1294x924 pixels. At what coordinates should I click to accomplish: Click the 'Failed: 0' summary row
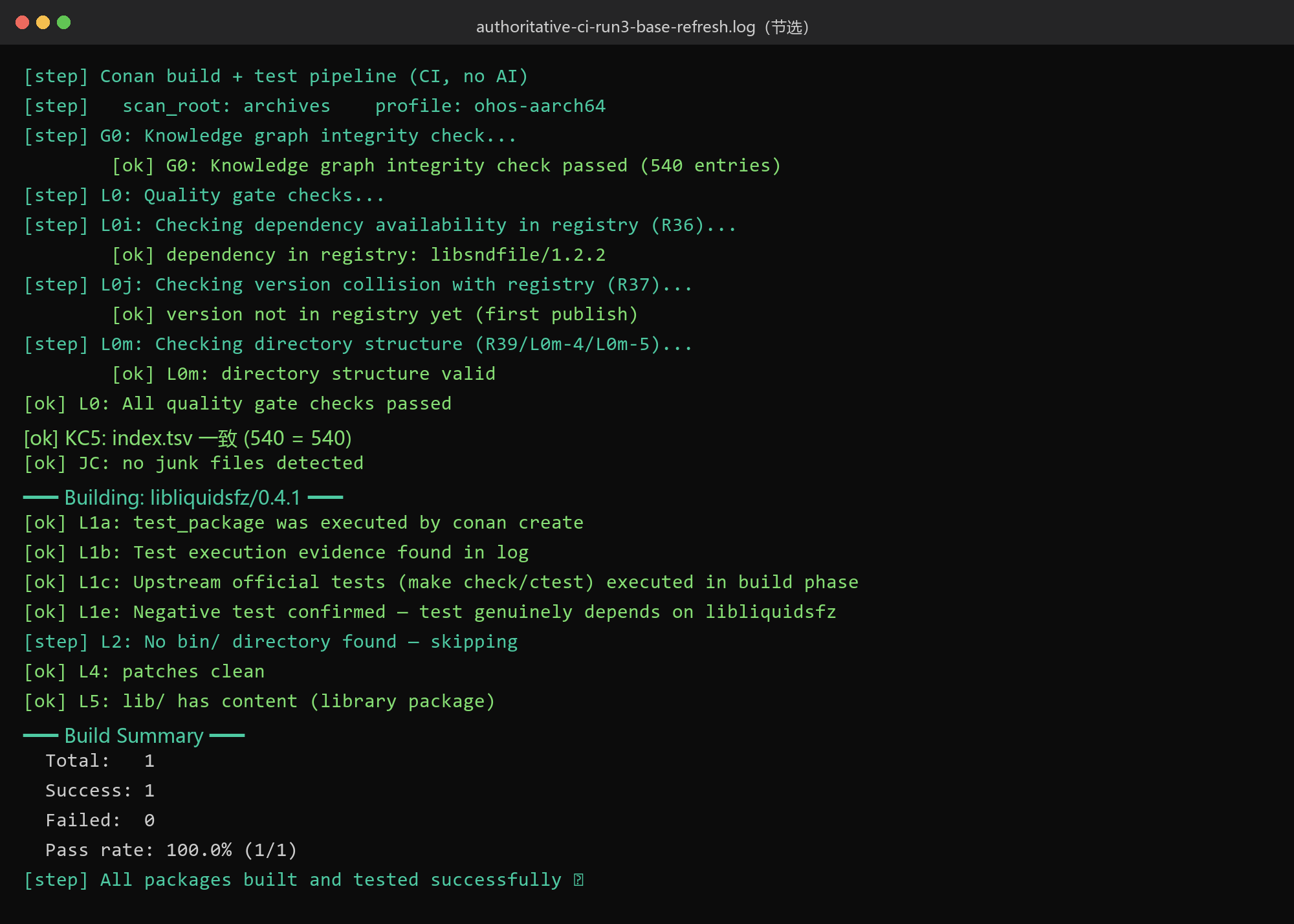pos(100,820)
